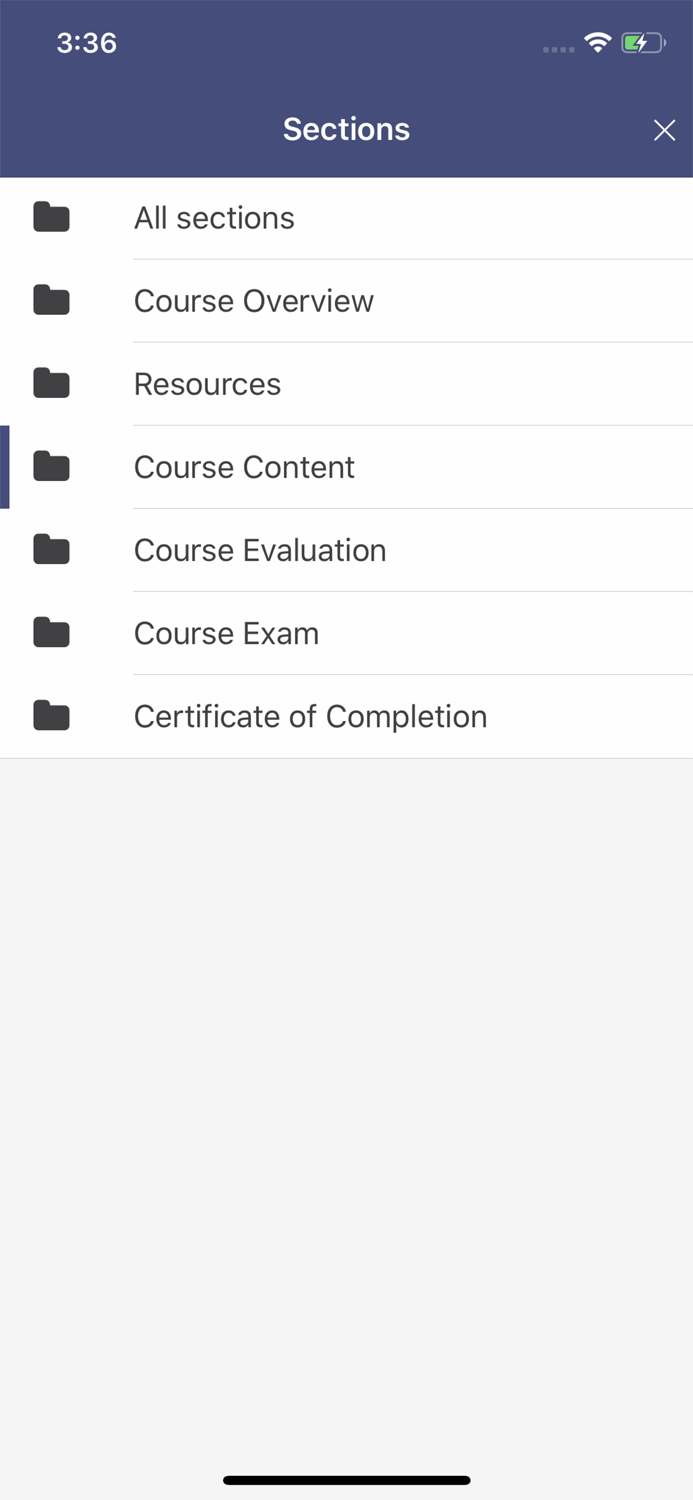This screenshot has height=1500, width=693.
Task: Select the Resources folder icon
Action: tap(51, 384)
